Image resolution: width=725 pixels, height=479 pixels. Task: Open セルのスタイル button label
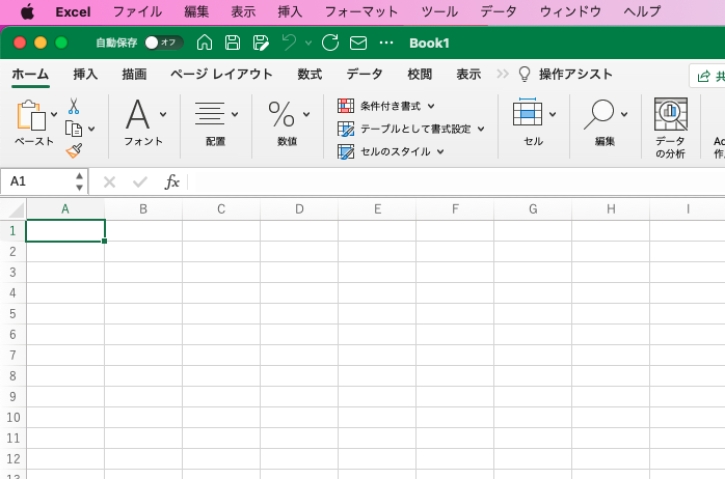(x=395, y=152)
